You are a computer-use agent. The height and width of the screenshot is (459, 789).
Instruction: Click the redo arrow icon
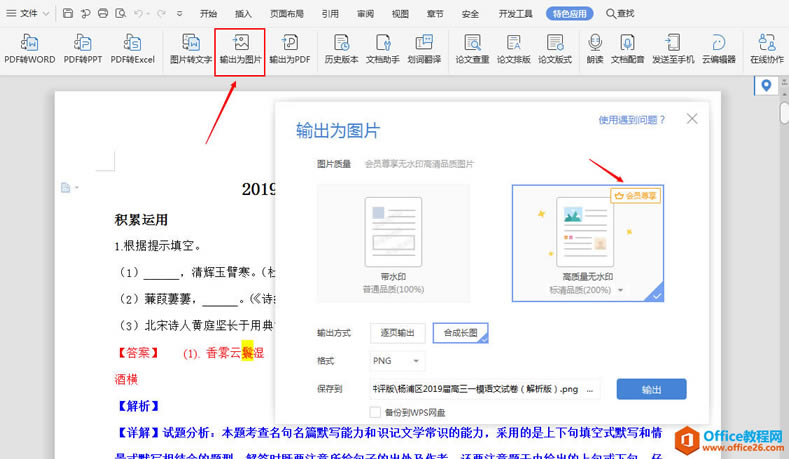(161, 14)
